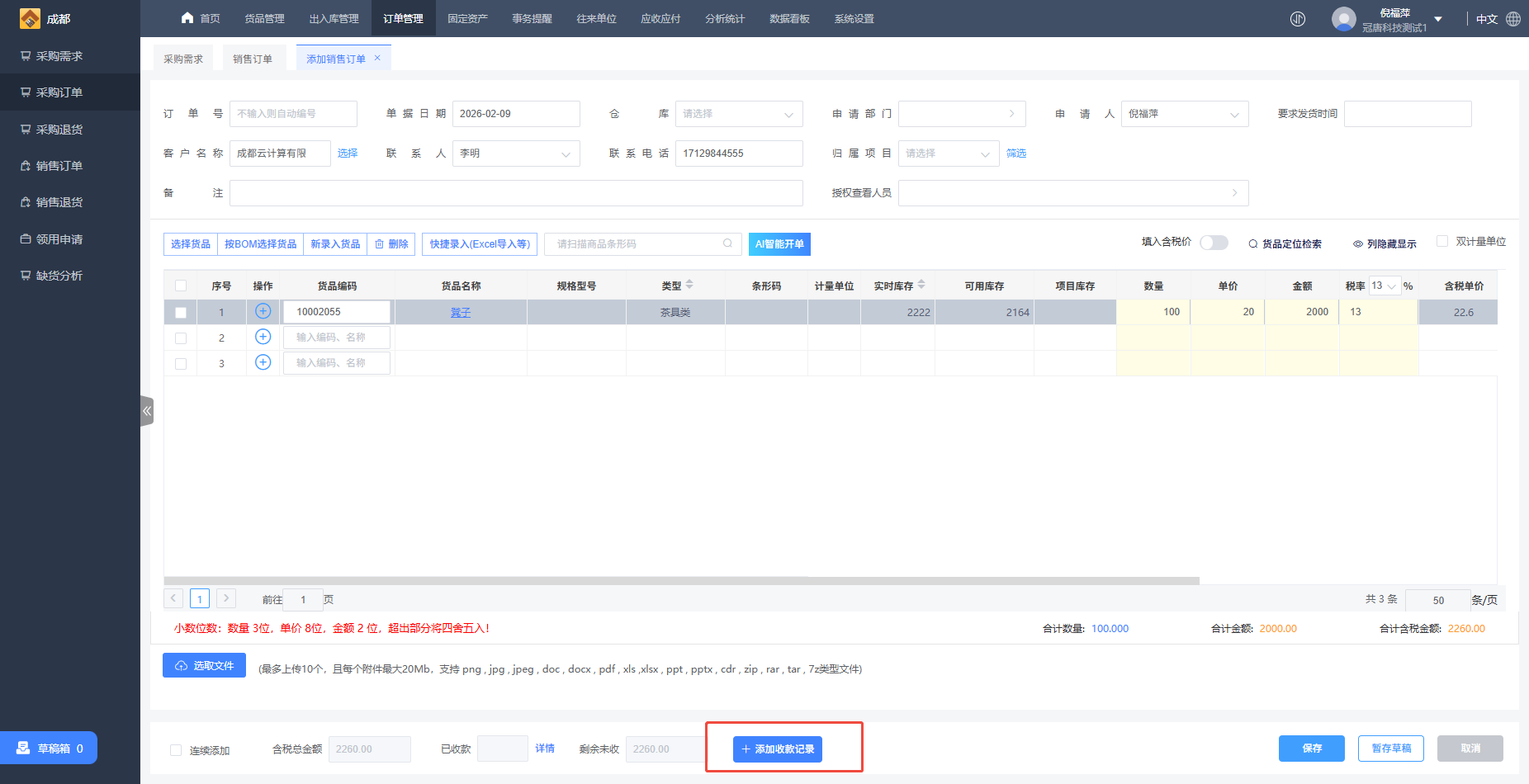Click the 单据日期 field

(x=516, y=114)
